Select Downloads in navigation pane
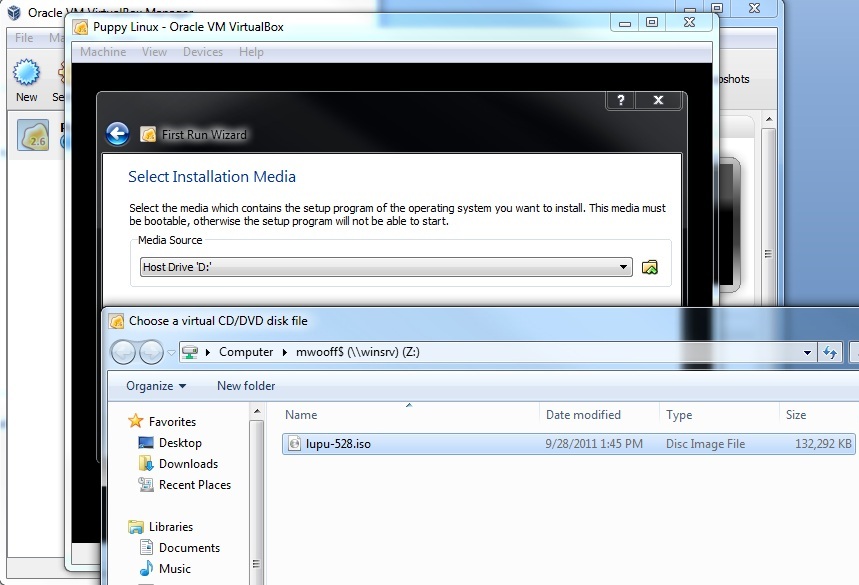Viewport: 859px width, 585px height. tap(188, 463)
